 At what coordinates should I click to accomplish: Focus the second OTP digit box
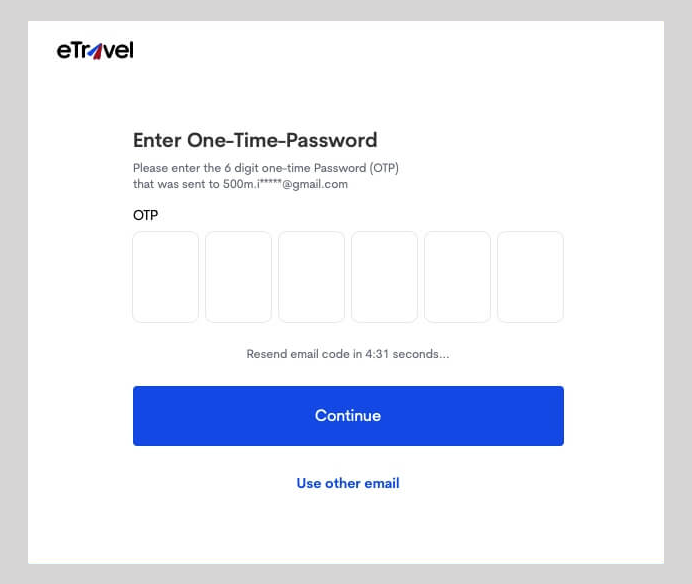click(x=238, y=277)
